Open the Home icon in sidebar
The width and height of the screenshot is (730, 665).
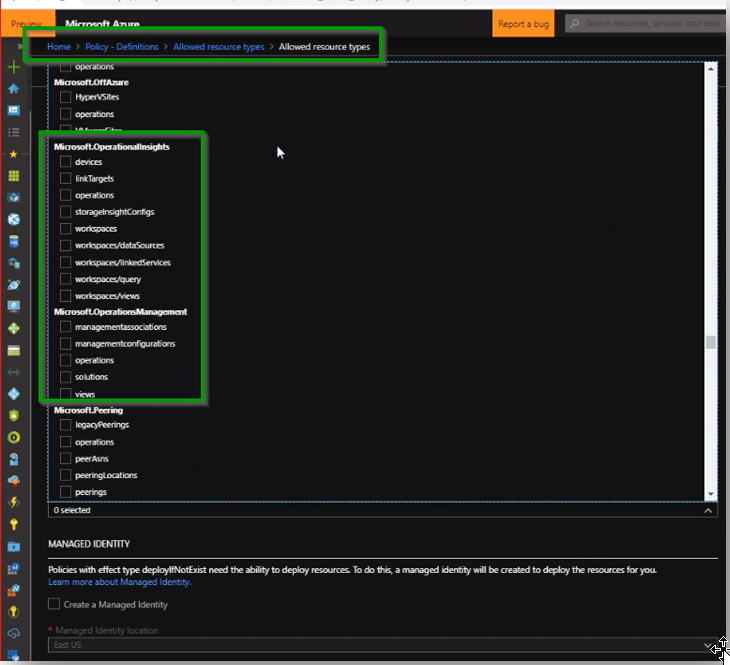tap(14, 88)
